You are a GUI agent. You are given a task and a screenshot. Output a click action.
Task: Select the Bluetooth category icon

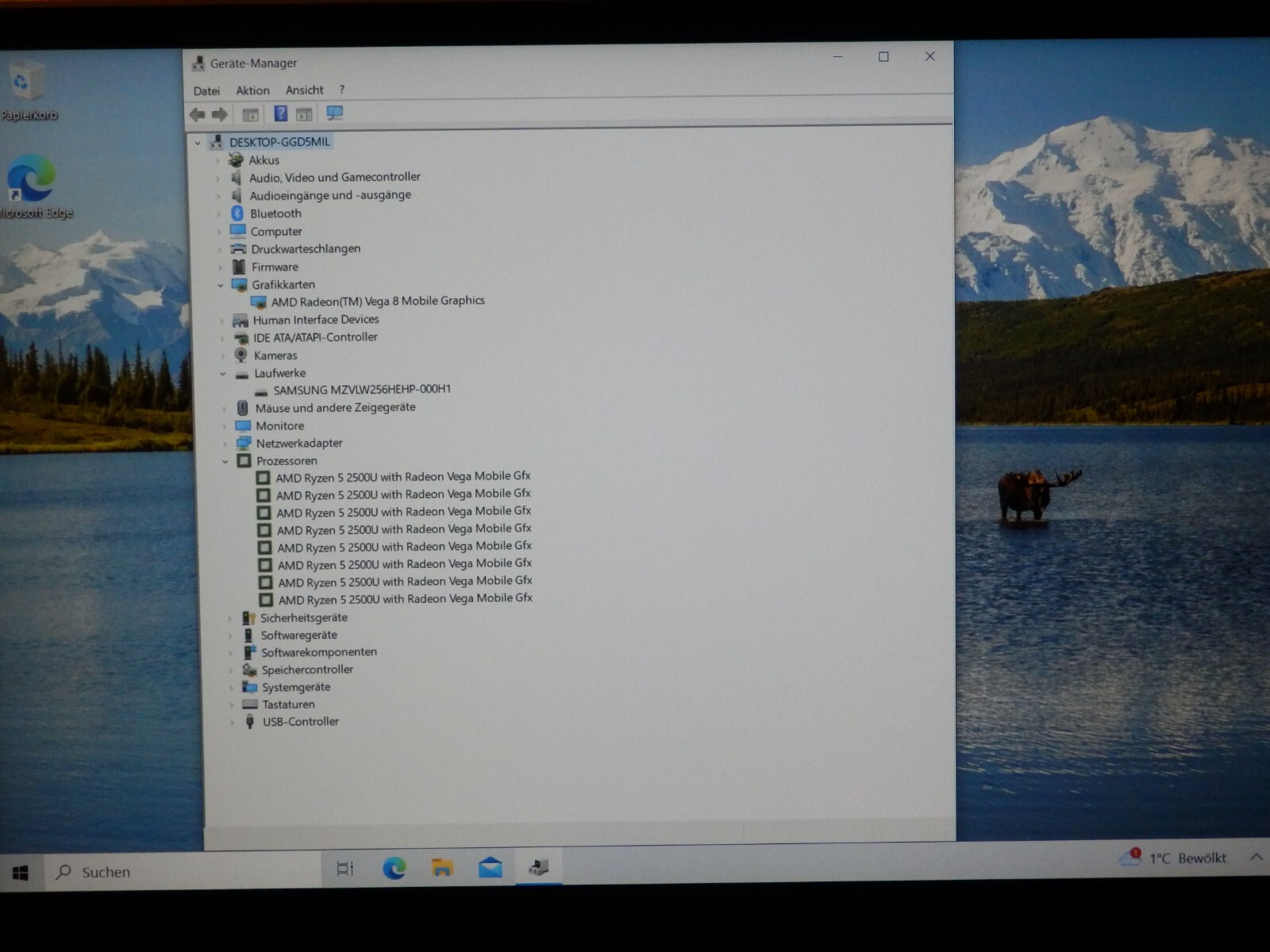[237, 213]
